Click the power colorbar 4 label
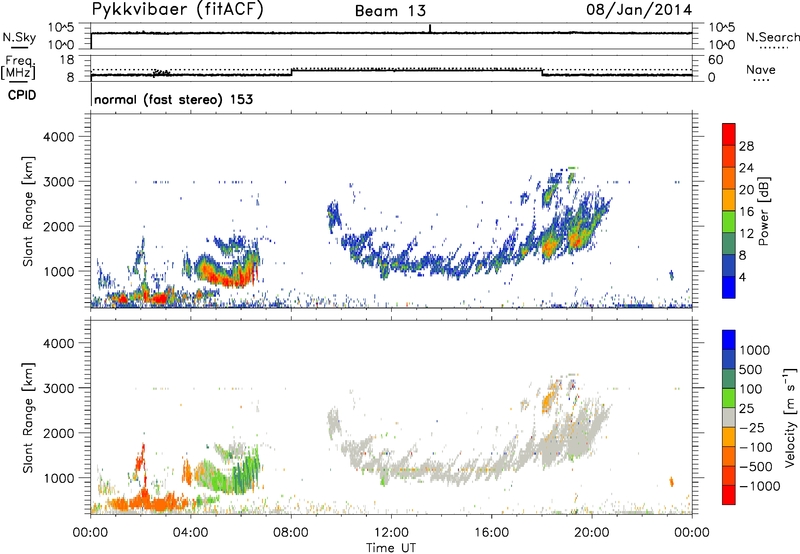The image size is (800, 554). (743, 277)
